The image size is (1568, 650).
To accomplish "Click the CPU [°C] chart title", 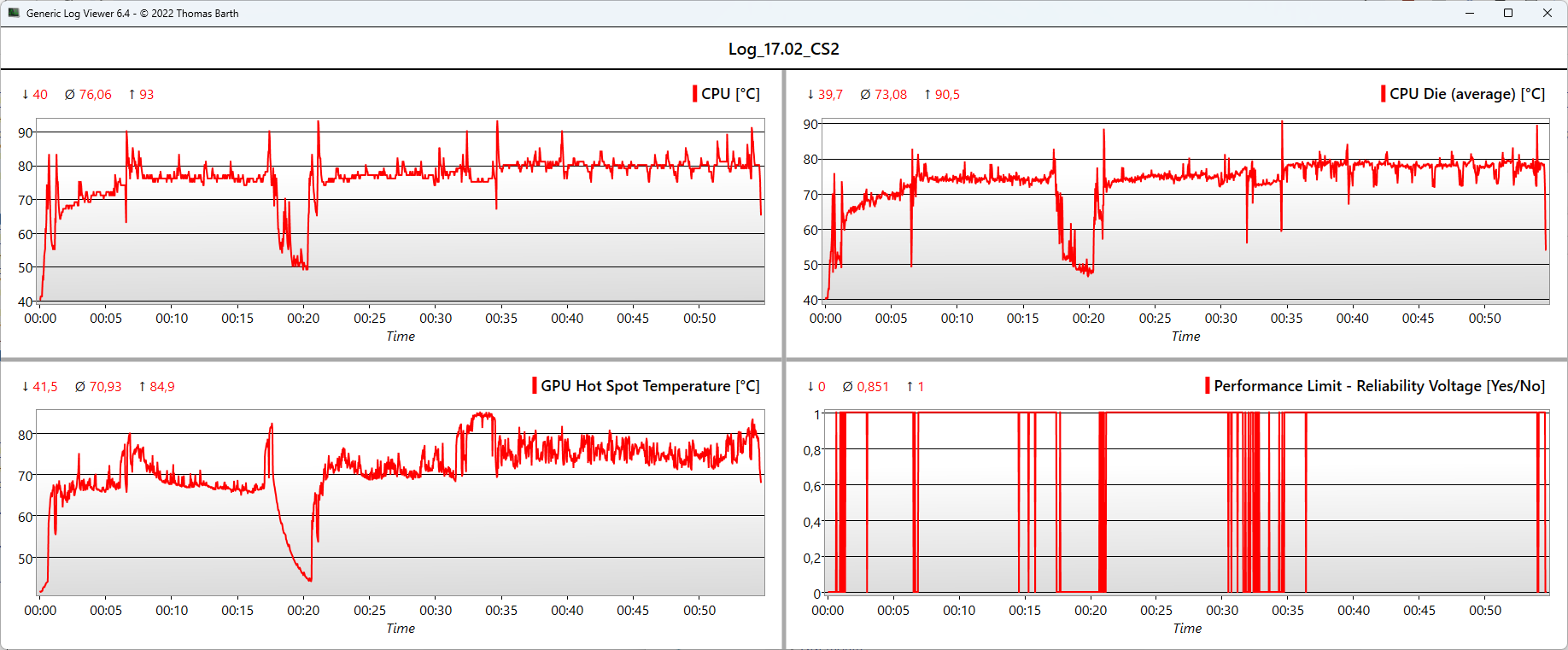I will (730, 94).
